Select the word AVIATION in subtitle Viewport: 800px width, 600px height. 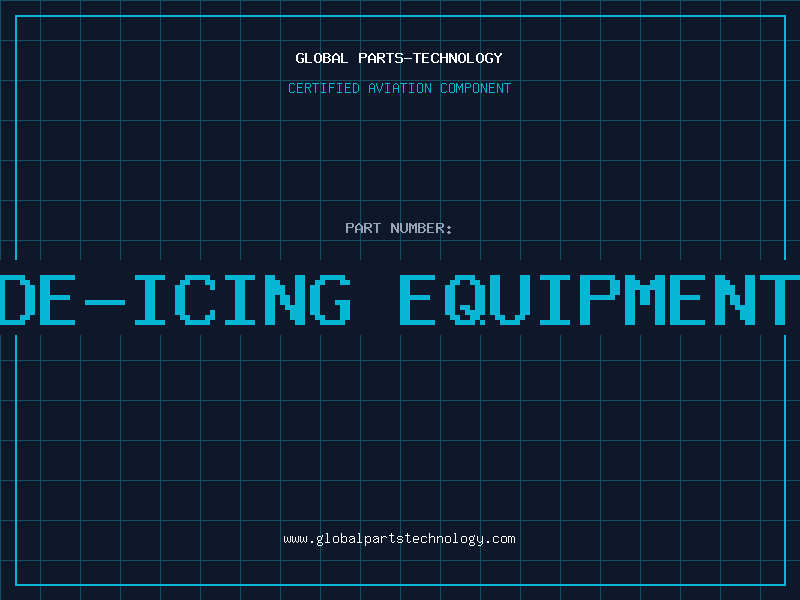tap(399, 88)
